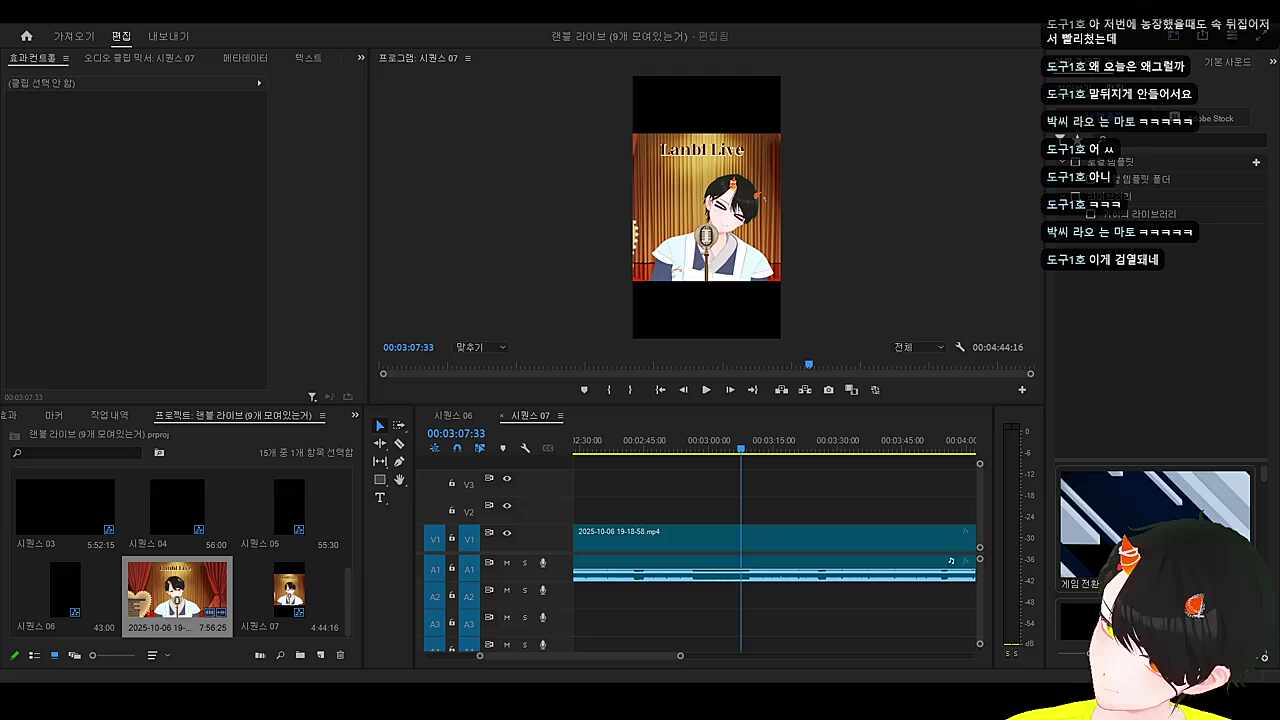
Task: Click Mark In button in Program monitor
Action: click(x=608, y=390)
